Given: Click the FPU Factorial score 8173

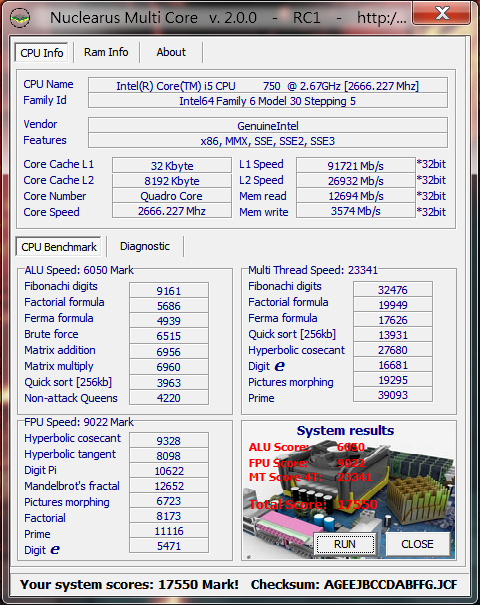Looking at the screenshot, I should [169, 515].
